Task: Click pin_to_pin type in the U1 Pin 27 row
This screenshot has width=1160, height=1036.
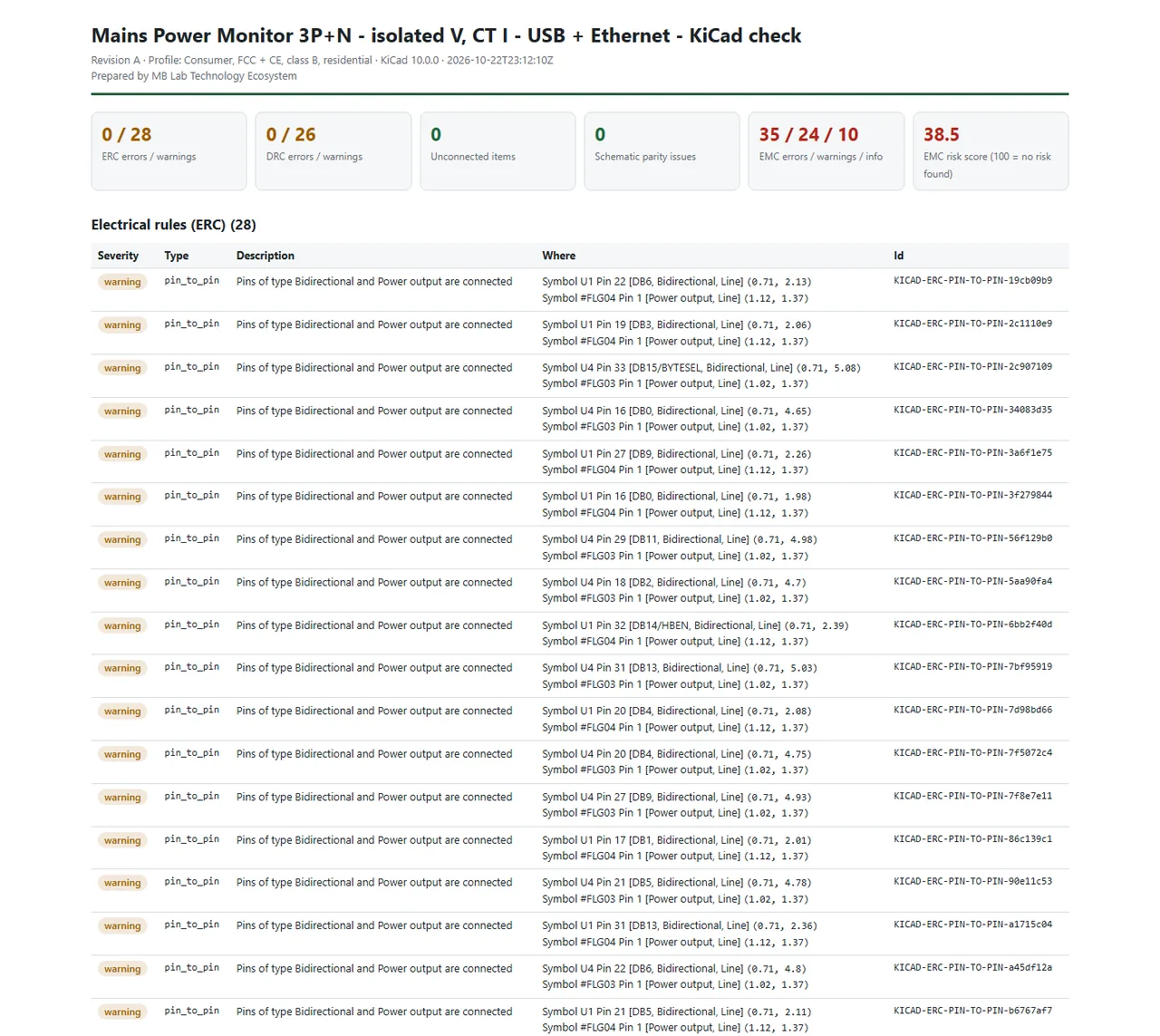Action: tap(192, 453)
